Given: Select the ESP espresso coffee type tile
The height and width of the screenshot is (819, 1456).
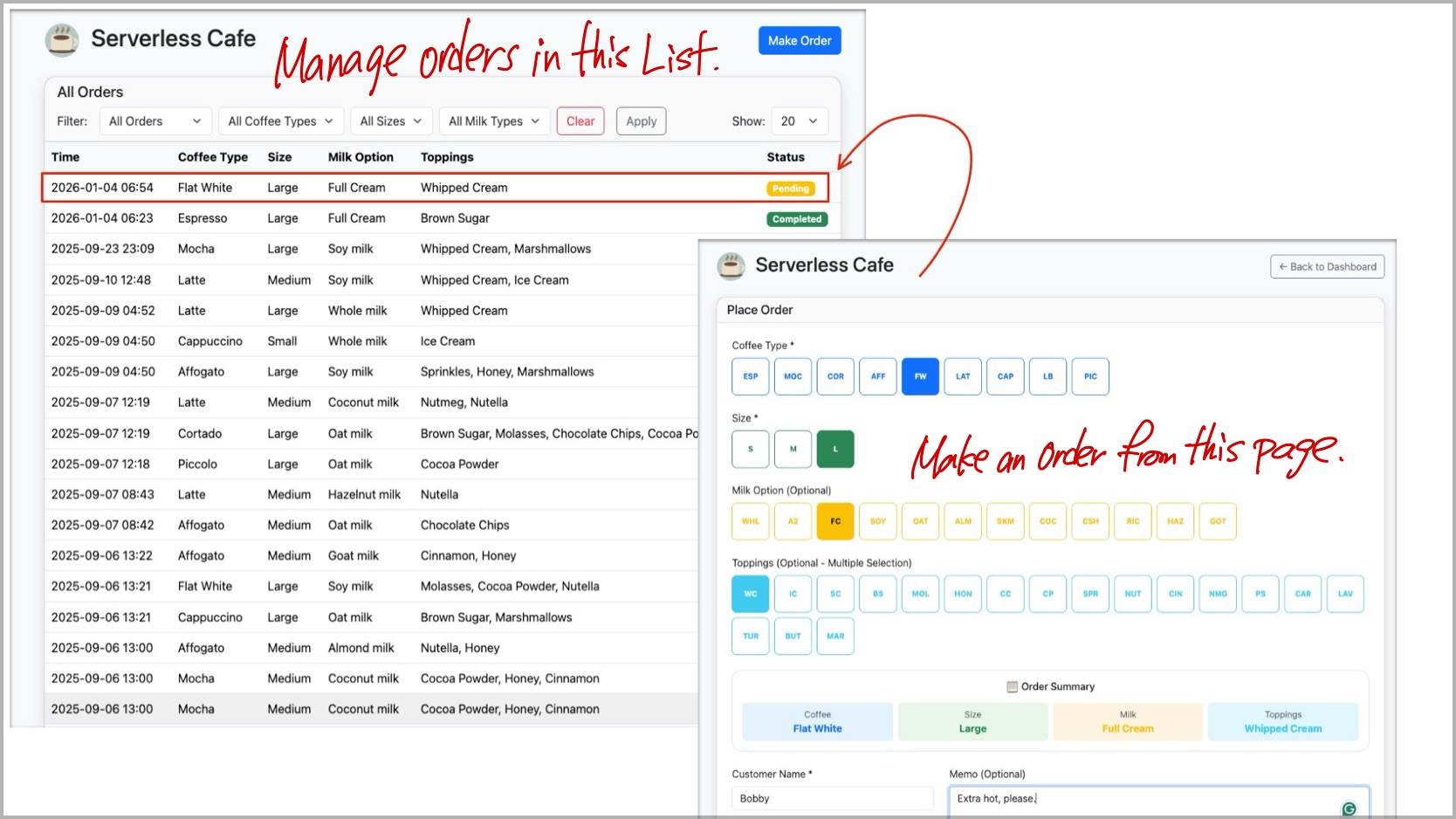Looking at the screenshot, I should (751, 376).
